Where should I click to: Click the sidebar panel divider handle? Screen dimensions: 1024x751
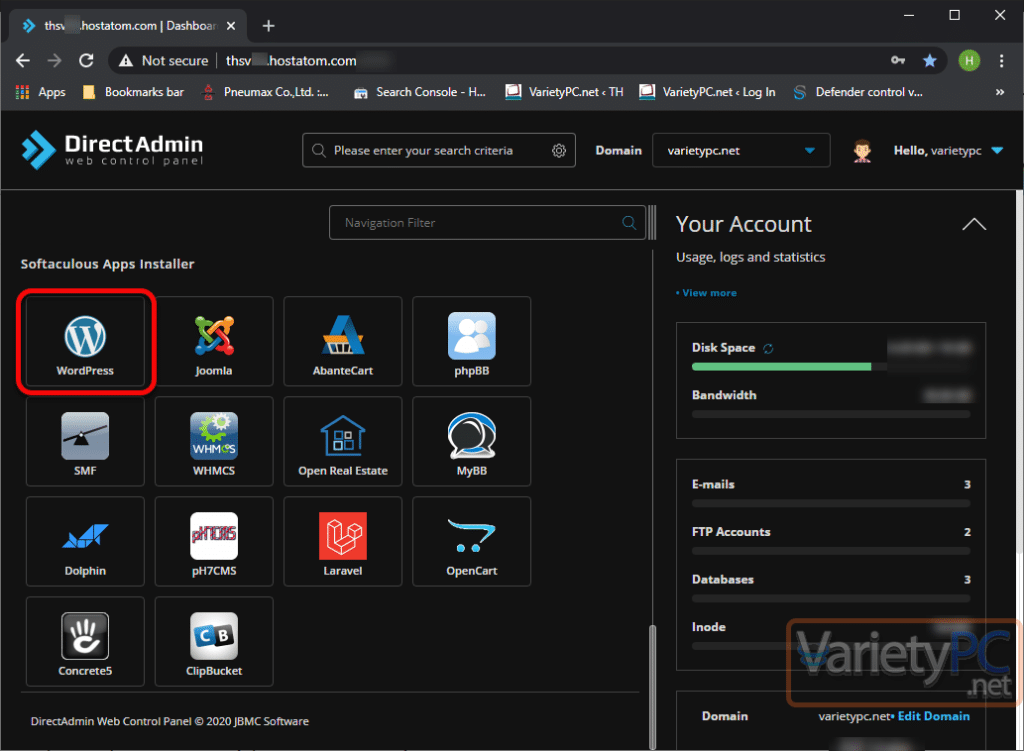click(x=652, y=223)
